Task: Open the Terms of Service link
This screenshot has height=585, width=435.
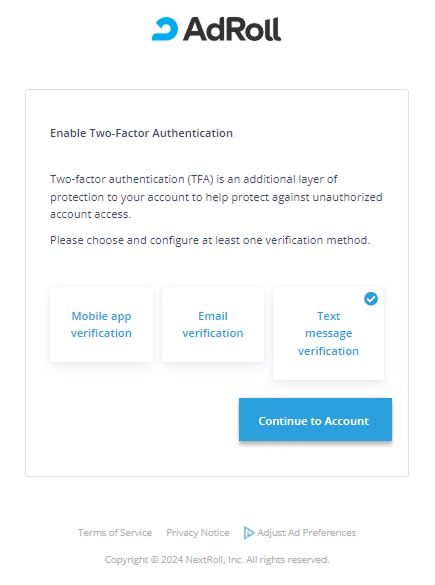Action: coord(115,533)
